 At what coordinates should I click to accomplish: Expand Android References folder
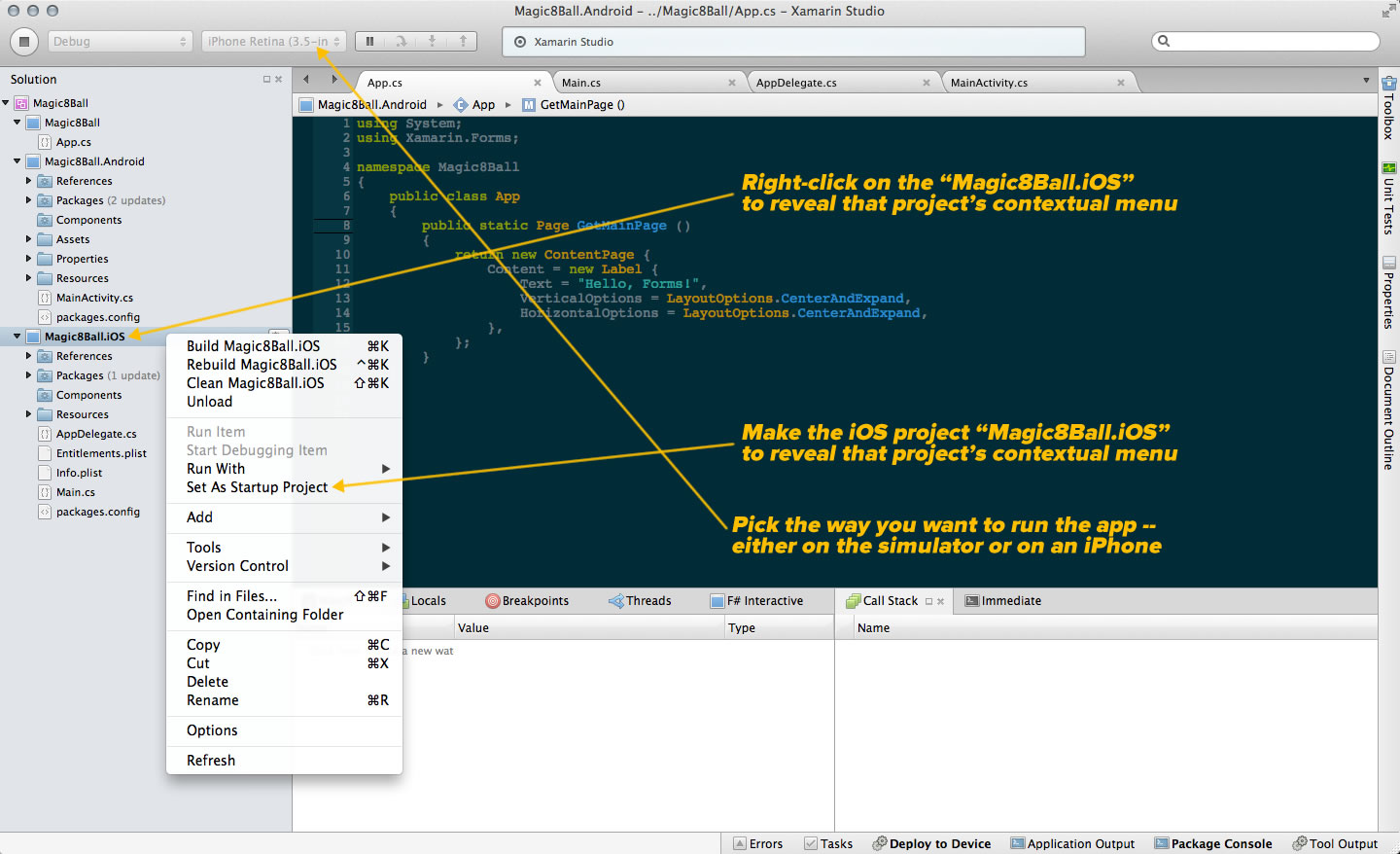click(x=28, y=181)
